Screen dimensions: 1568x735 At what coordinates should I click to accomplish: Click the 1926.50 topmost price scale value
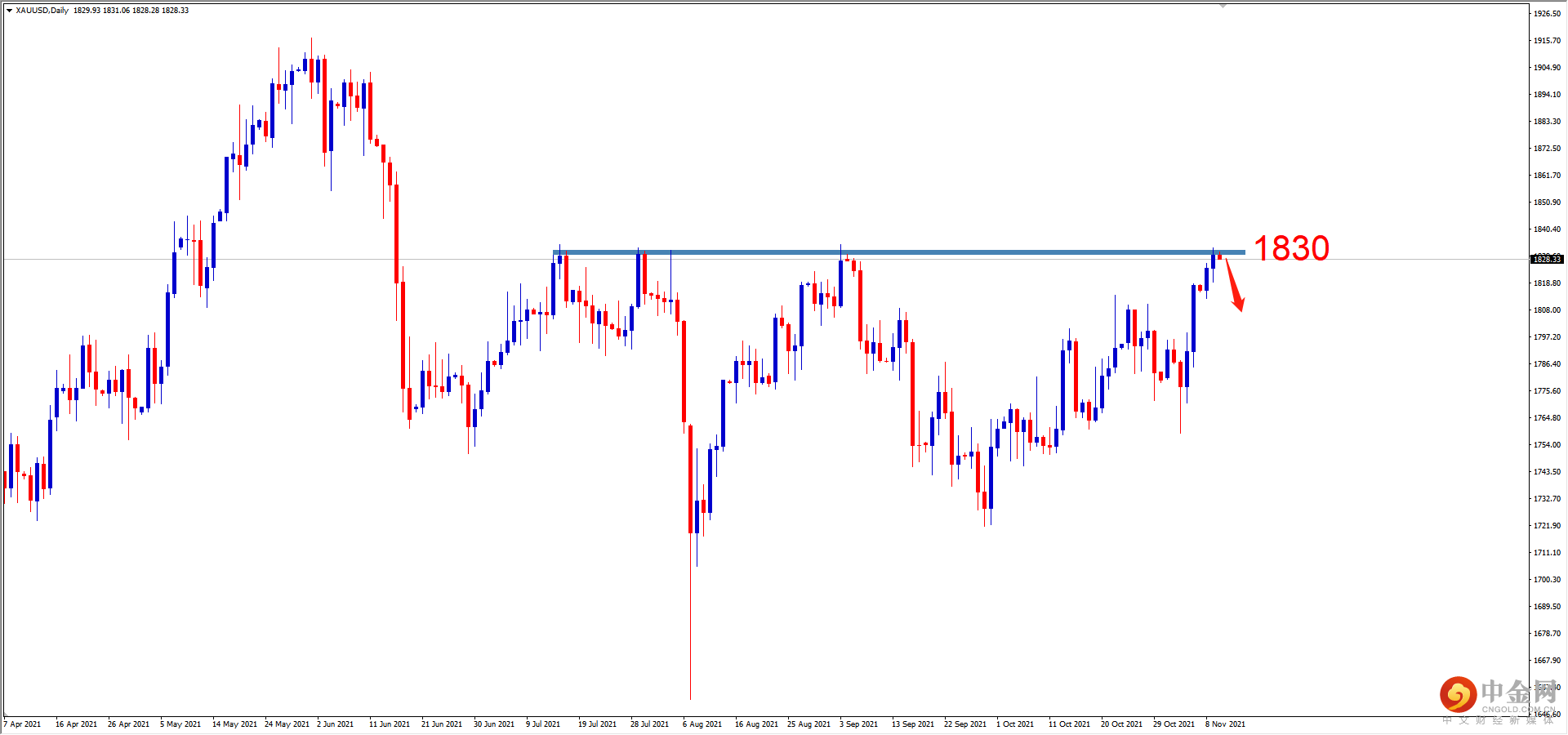point(1546,14)
